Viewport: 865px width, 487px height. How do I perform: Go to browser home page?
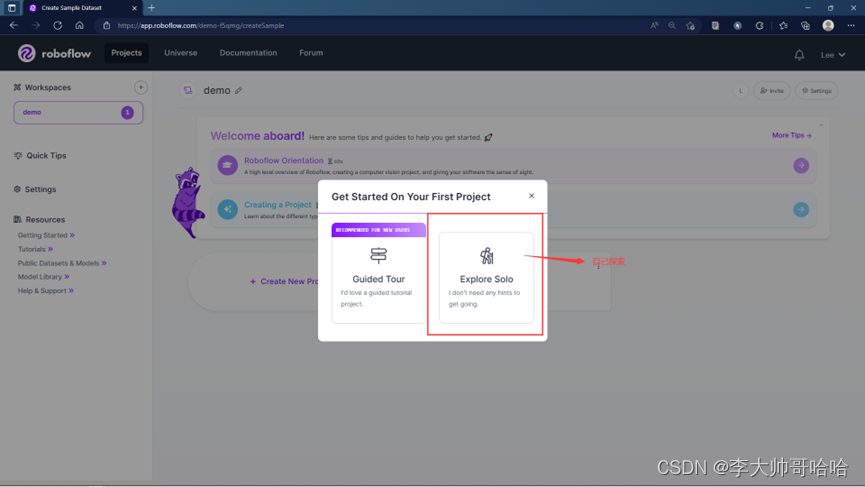(x=79, y=25)
